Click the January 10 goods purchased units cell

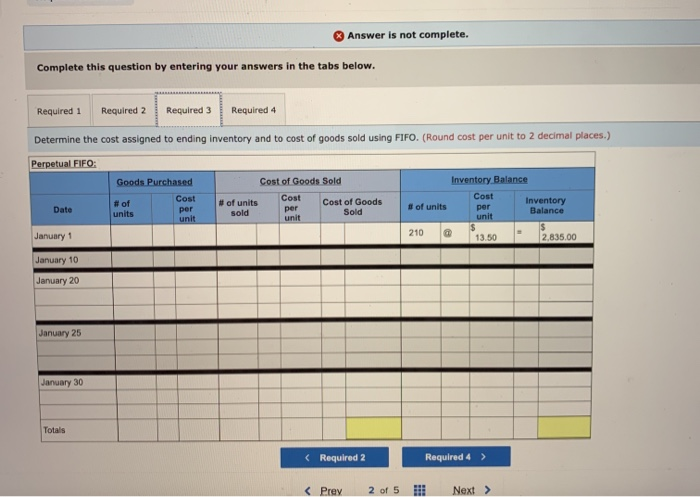tap(132, 259)
